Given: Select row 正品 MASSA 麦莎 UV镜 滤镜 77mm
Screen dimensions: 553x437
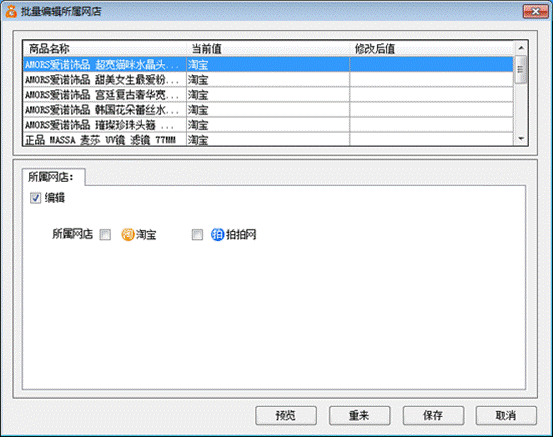Looking at the screenshot, I should 268,139.
